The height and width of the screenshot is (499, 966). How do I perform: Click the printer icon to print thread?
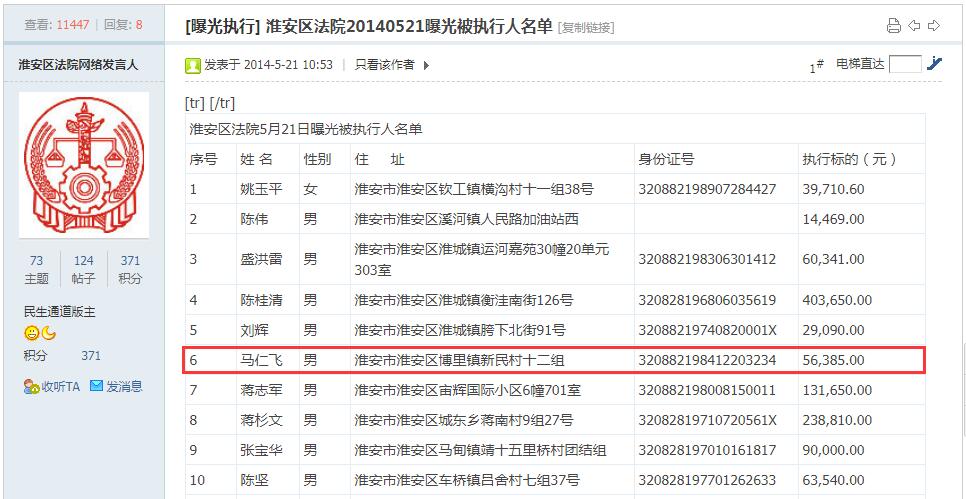pyautogui.click(x=894, y=26)
